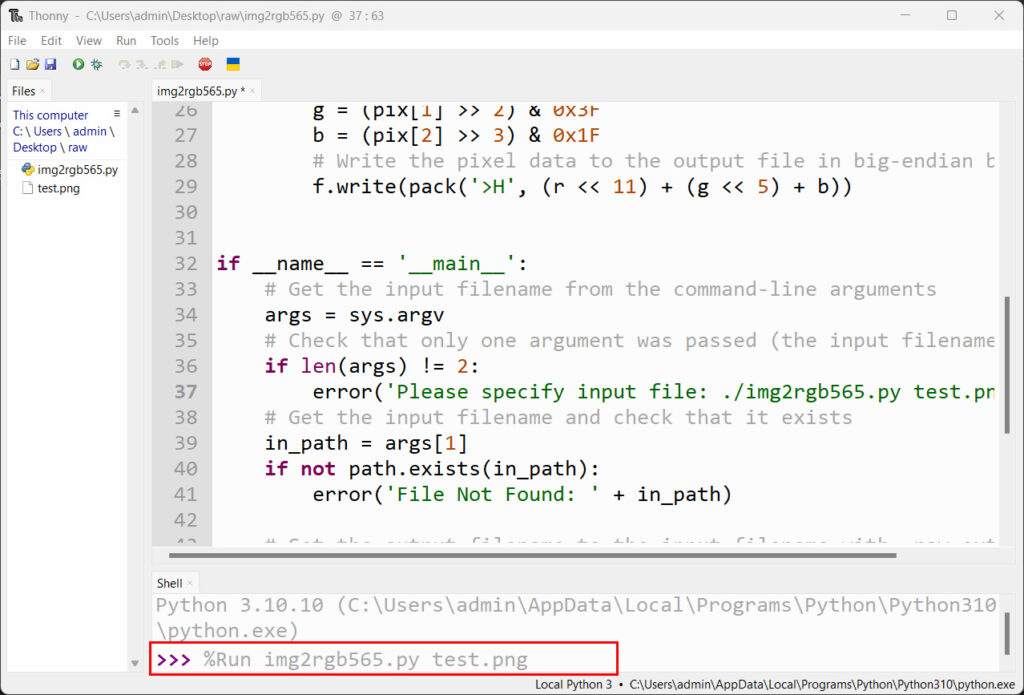This screenshot has width=1024, height=695.
Task: Close the img2rgb565.py editor tab
Action: click(254, 91)
